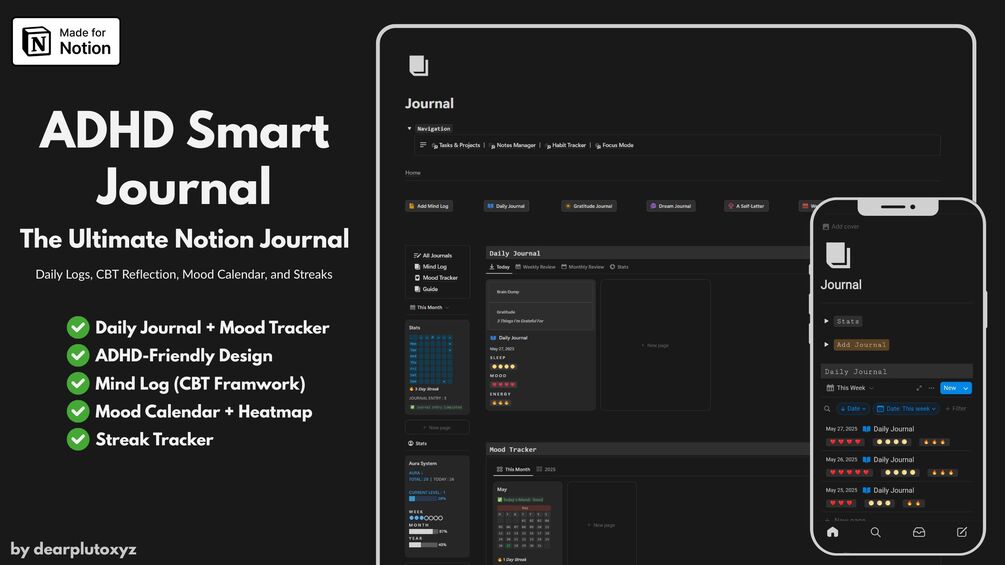Click the A Self-Letter button
The width and height of the screenshot is (1005, 565).
[746, 206]
